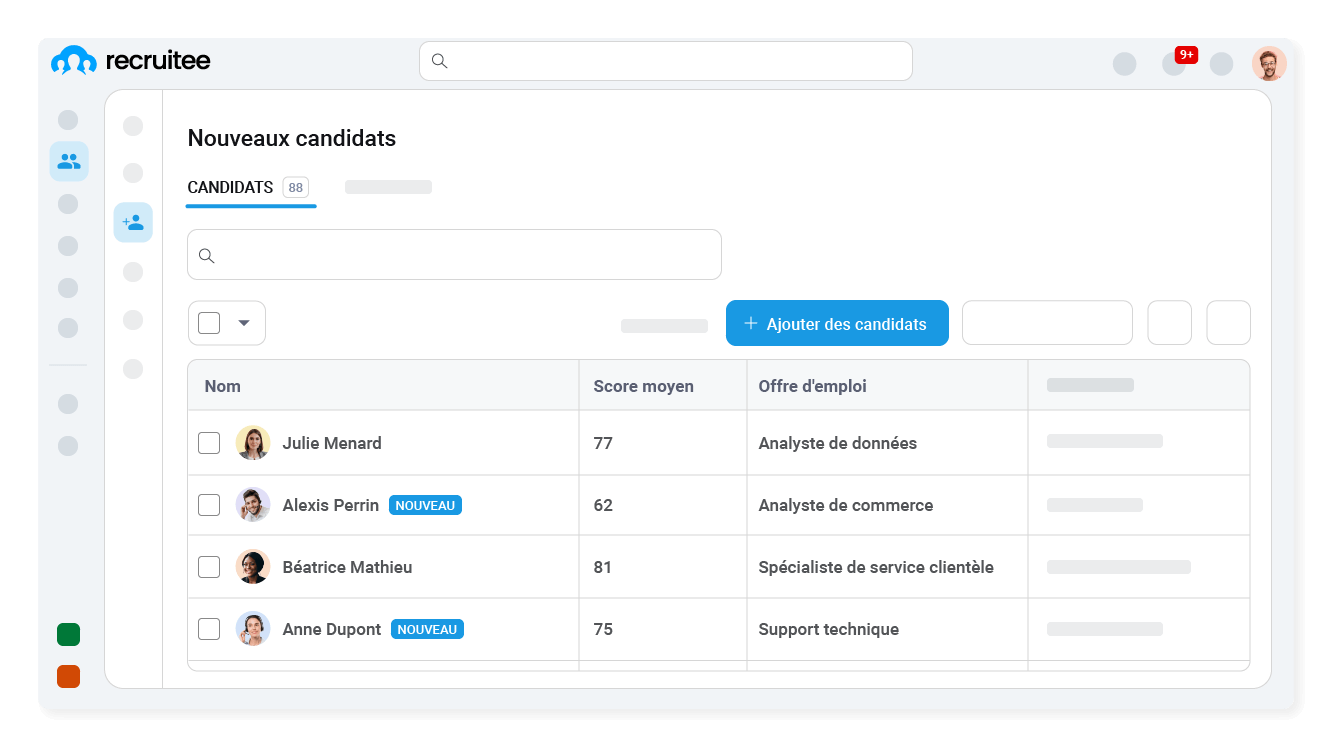Open notifications showing the 9+ badge
The image size is (1332, 747).
coord(1173,63)
